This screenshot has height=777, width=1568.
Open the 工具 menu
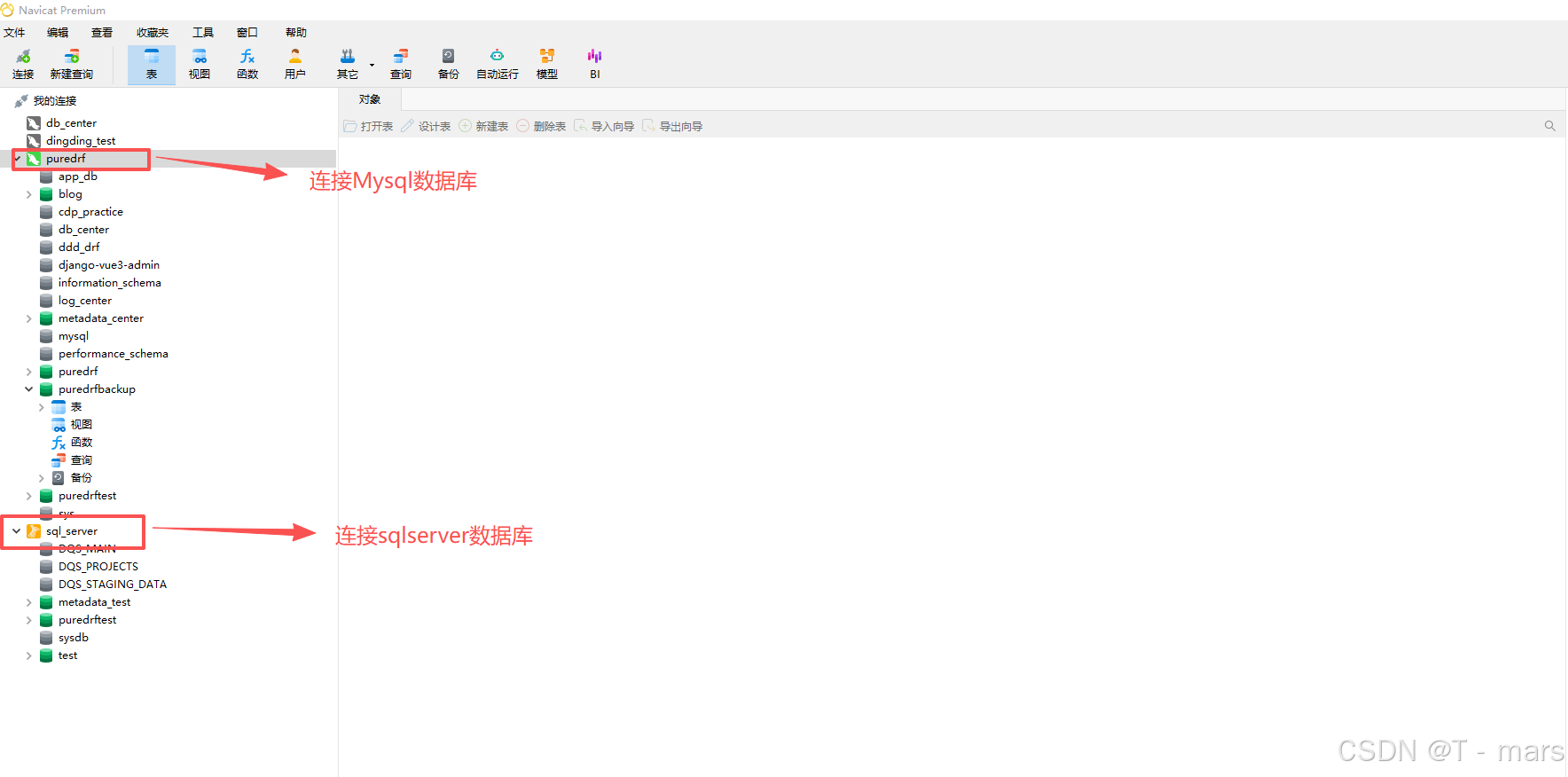(x=203, y=33)
